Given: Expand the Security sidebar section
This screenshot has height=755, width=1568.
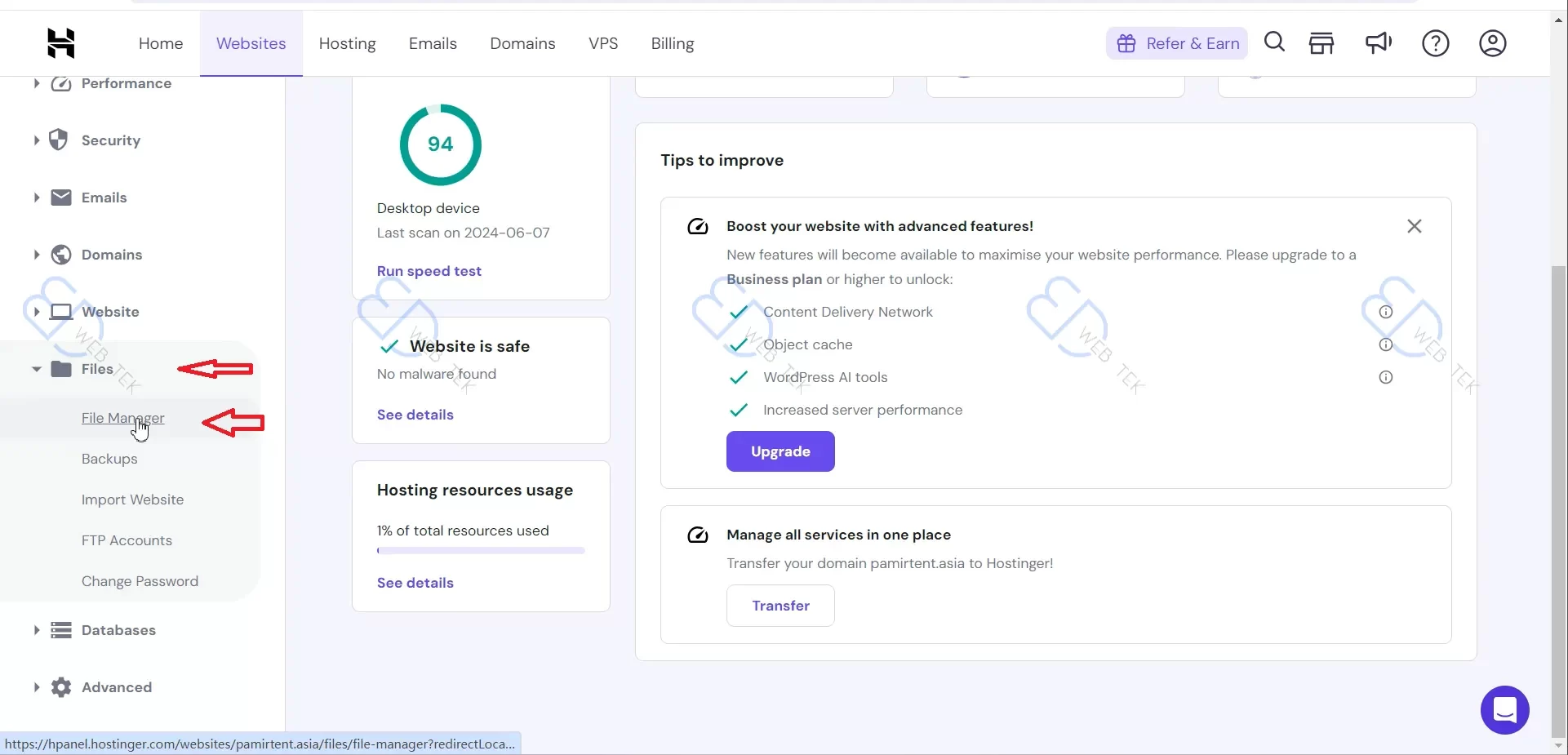Looking at the screenshot, I should point(36,140).
